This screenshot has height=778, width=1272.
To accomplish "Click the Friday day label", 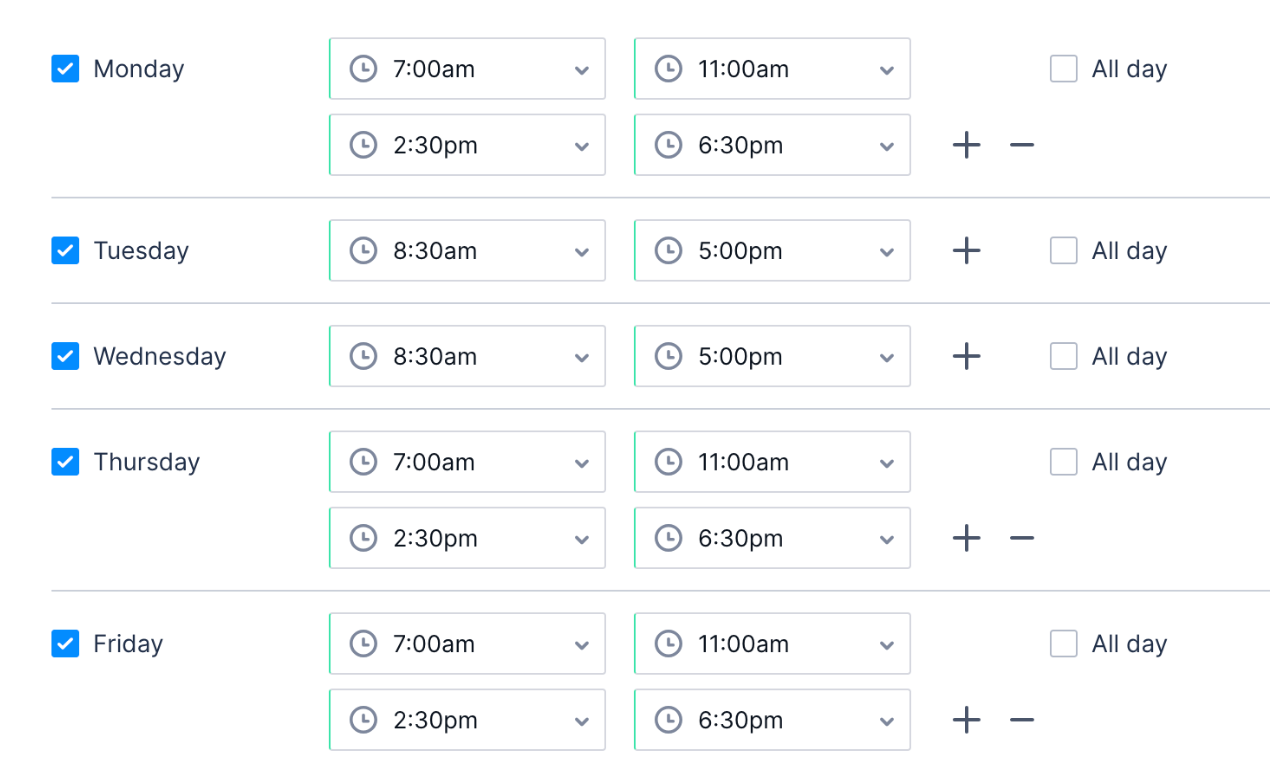I will point(128,643).
